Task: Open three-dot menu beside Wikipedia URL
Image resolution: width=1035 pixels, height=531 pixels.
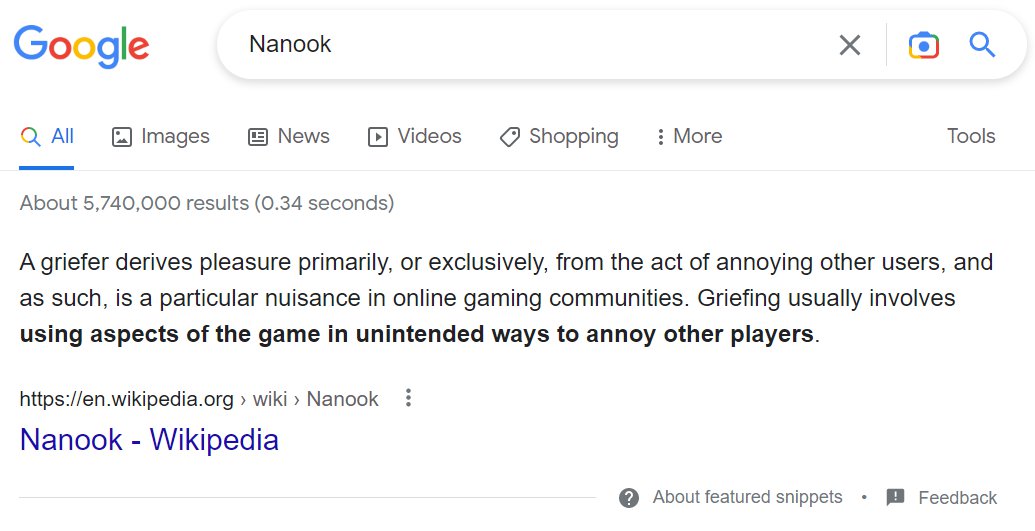Action: (x=409, y=398)
